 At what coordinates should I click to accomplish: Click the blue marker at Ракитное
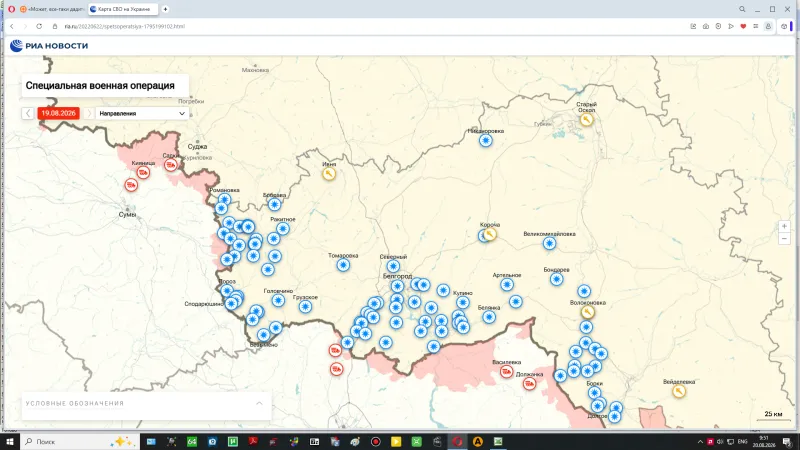coord(283,229)
